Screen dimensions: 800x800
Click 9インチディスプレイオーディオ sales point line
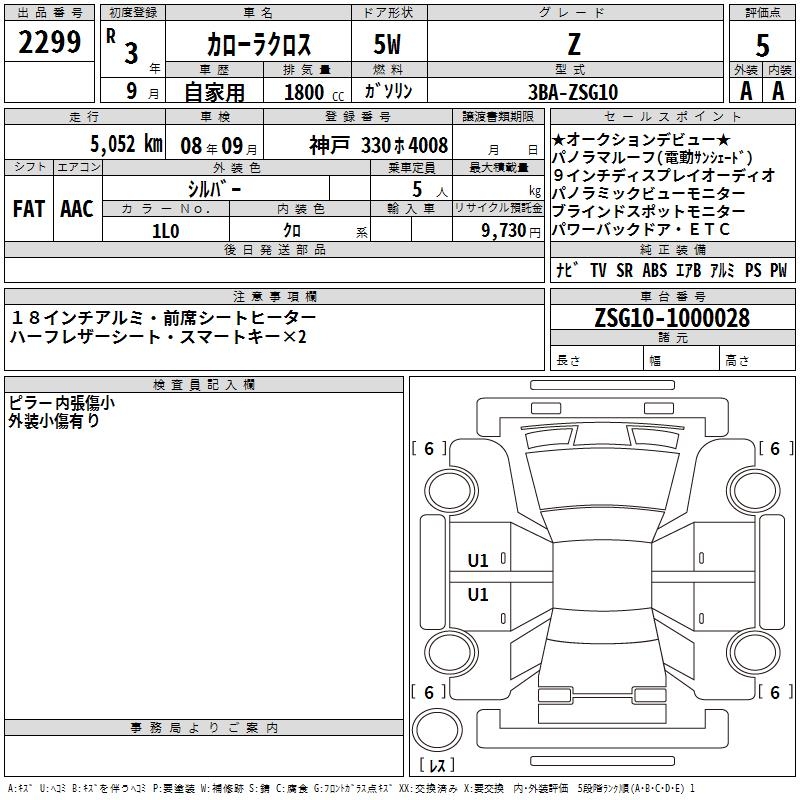pos(664,175)
